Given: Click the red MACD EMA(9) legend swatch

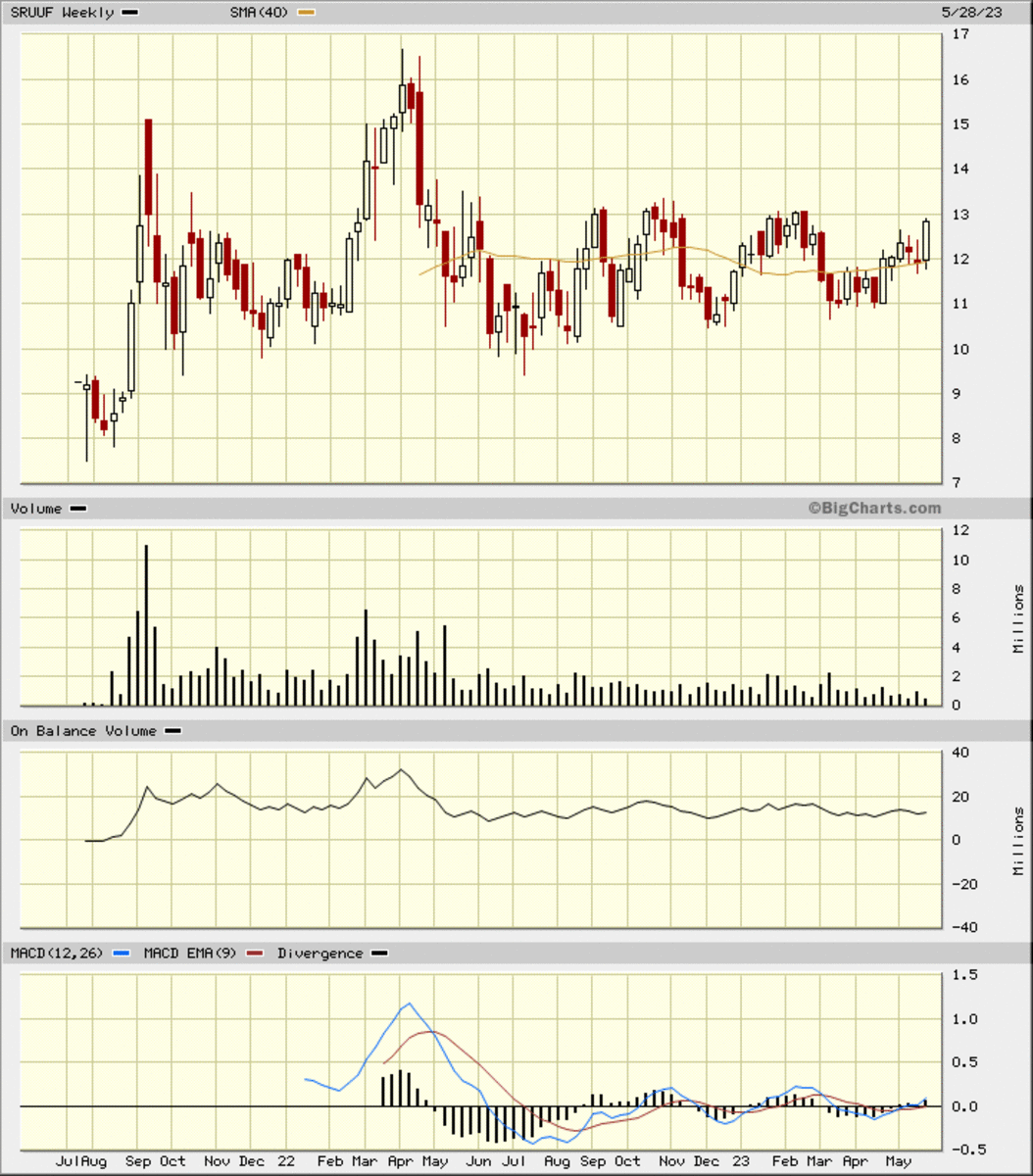Looking at the screenshot, I should 255,953.
